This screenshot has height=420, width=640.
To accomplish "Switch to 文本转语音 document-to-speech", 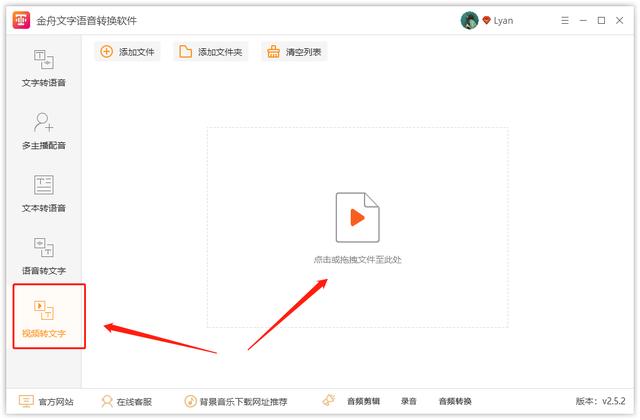I will coord(44,194).
